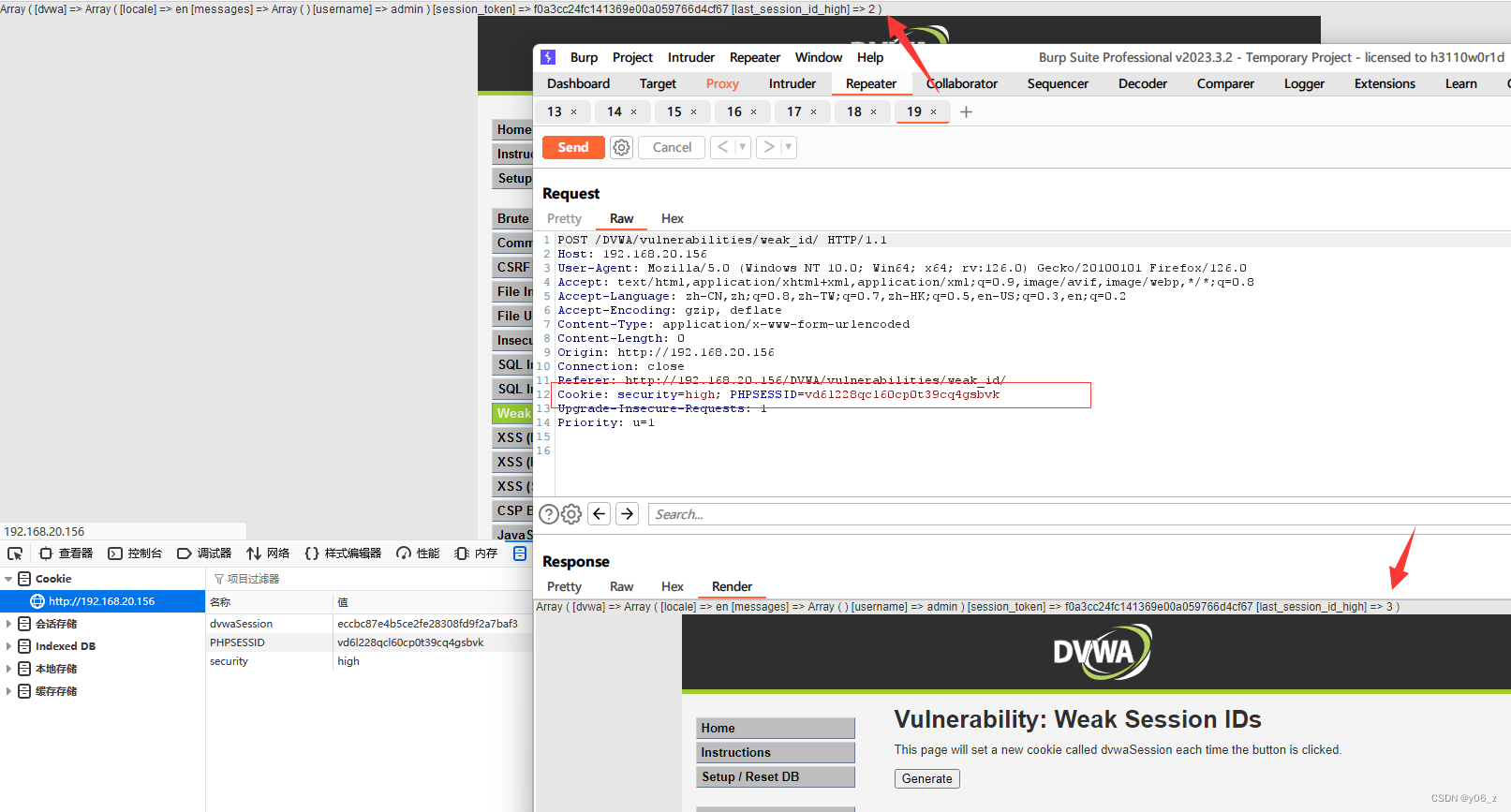Open Setup / Reset DB link
1511x812 pixels.
(776, 776)
